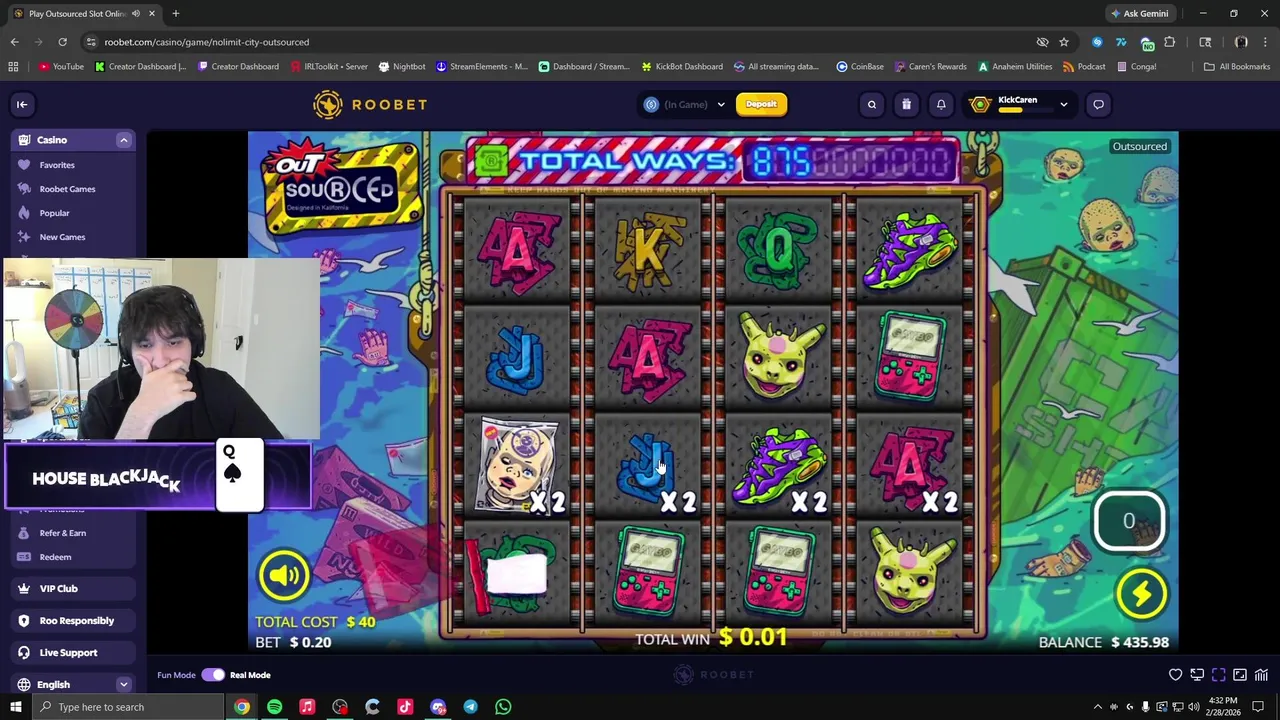Open Roo Responsibly page
The width and height of the screenshot is (1280, 720).
coord(74,621)
